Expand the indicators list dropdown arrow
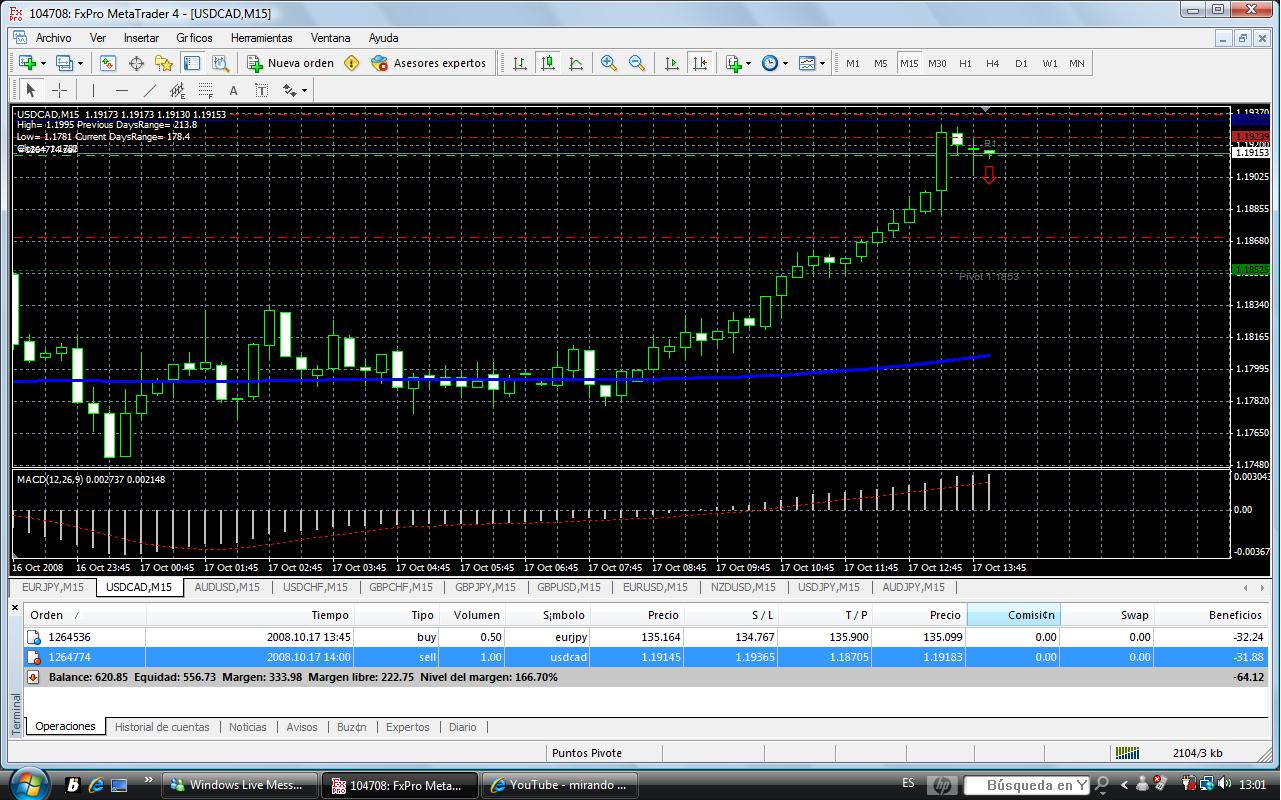 pyautogui.click(x=747, y=63)
